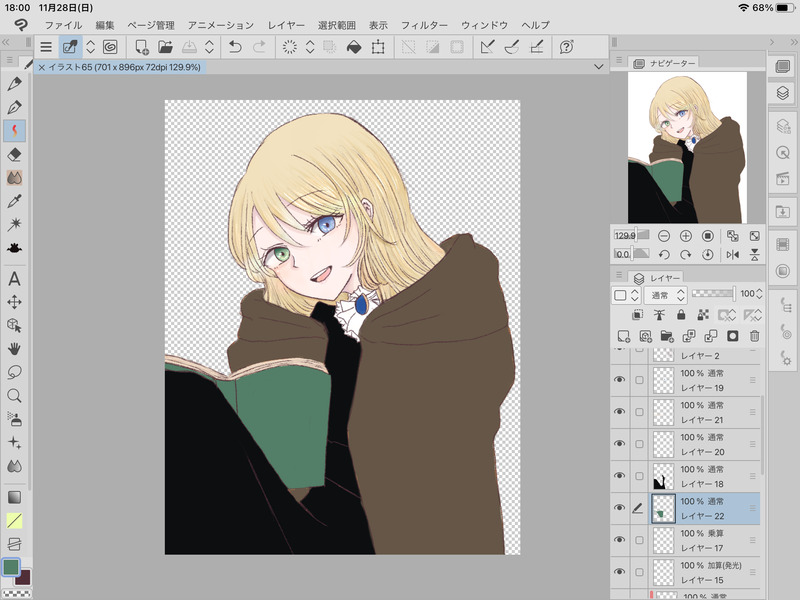800x600 pixels.
Task: Rotate canvas left in Navigator
Action: (x=663, y=254)
